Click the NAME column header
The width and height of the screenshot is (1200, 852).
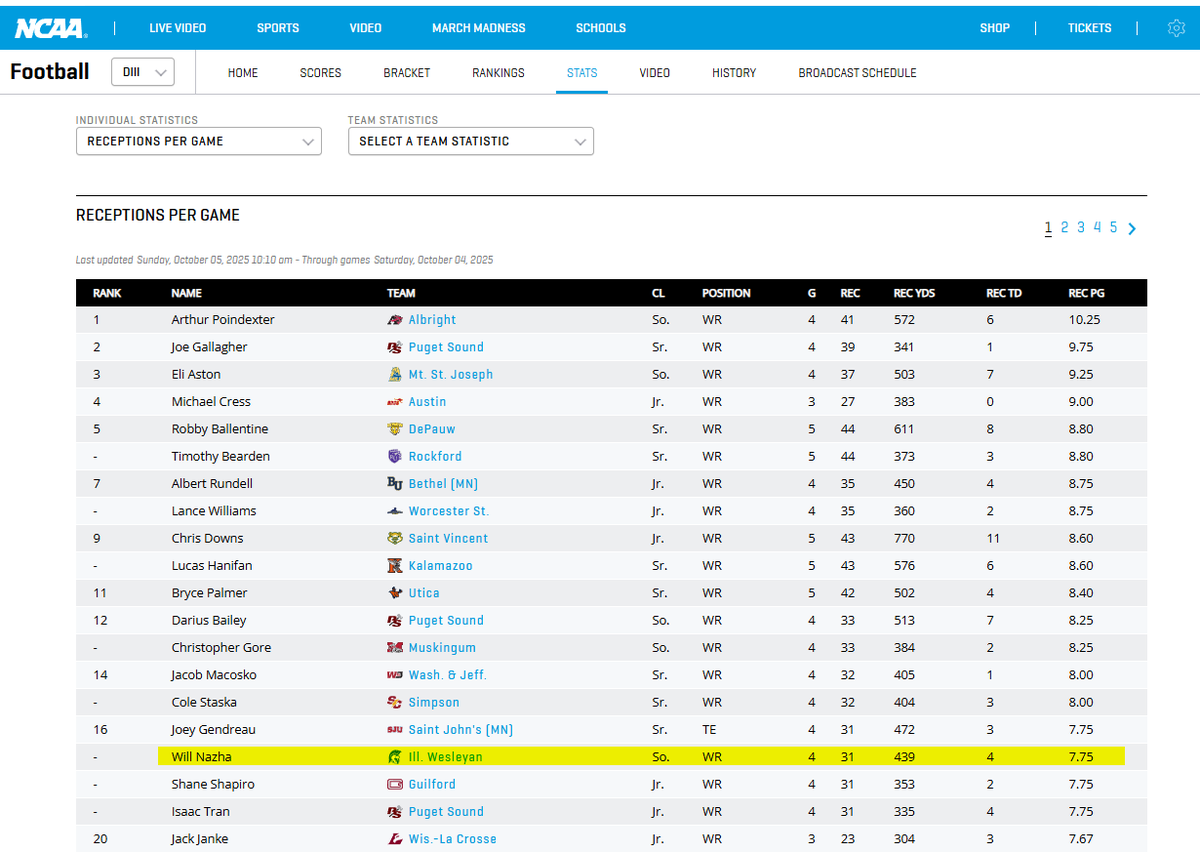tap(187, 294)
